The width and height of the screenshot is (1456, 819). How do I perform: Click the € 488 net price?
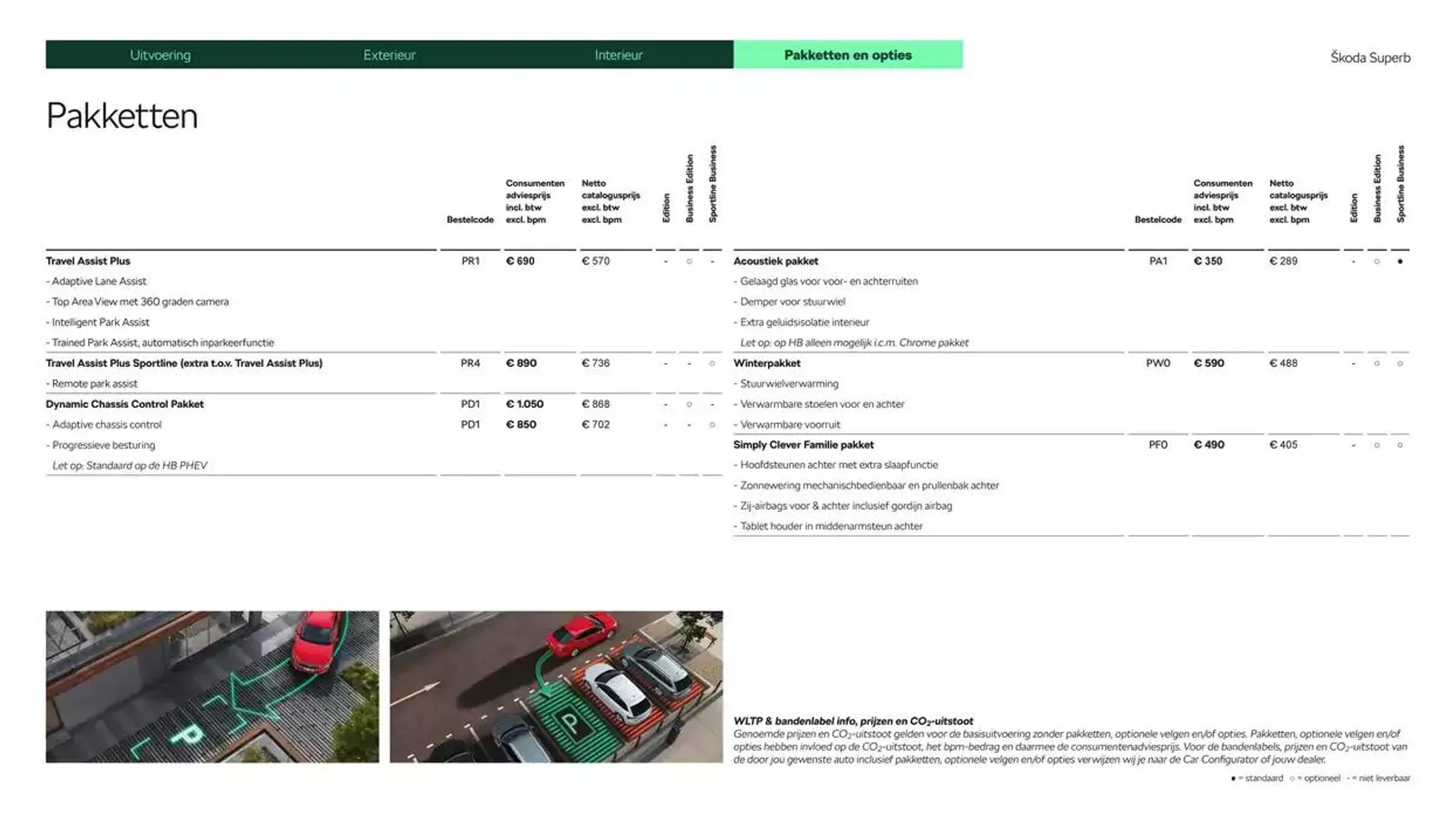click(1283, 363)
